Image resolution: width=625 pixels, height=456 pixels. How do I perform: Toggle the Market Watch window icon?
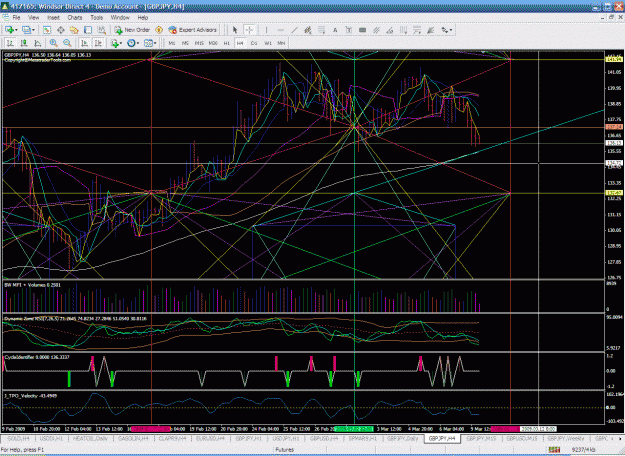click(x=47, y=30)
